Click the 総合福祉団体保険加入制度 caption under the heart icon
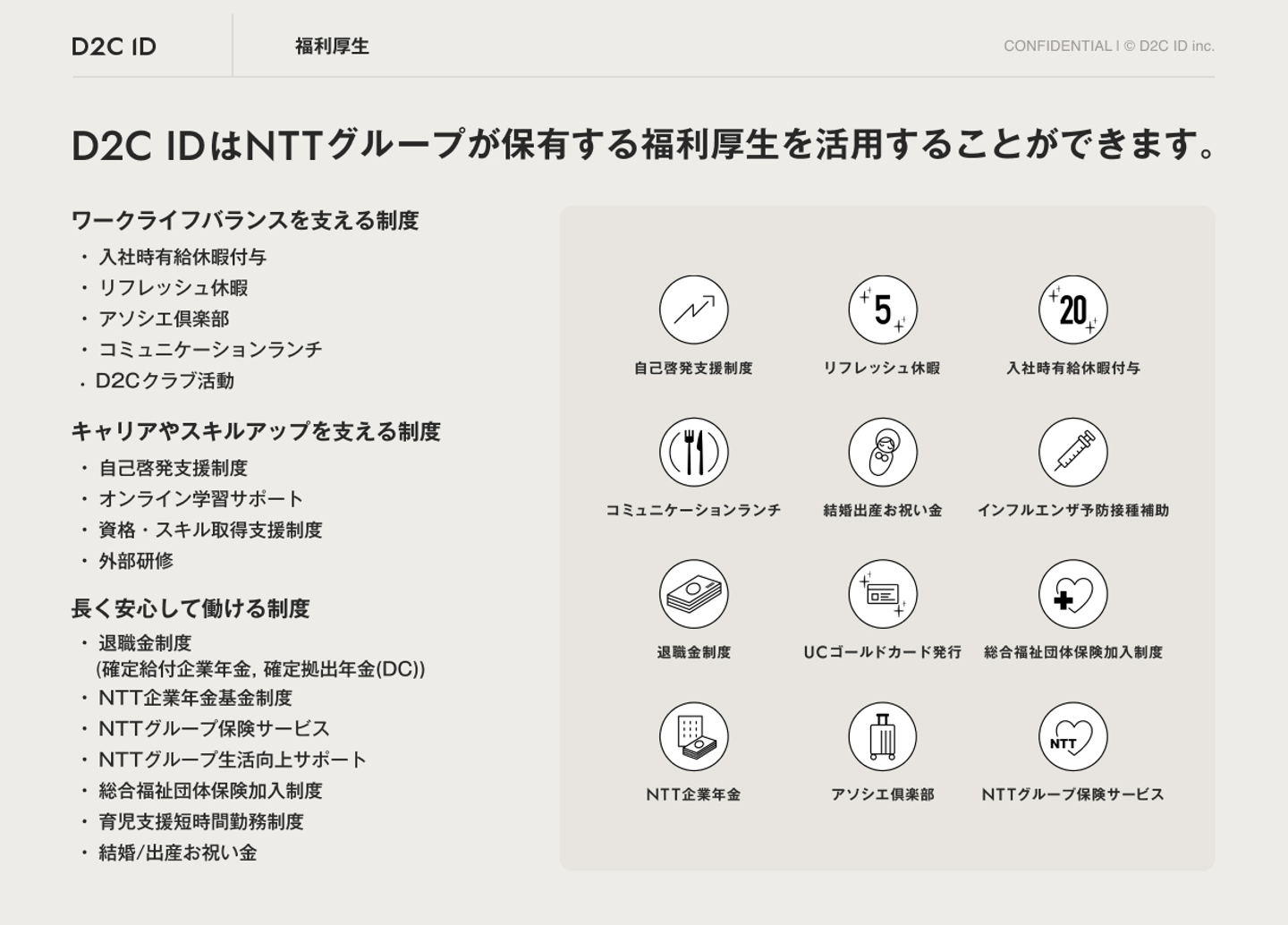 click(x=1073, y=652)
